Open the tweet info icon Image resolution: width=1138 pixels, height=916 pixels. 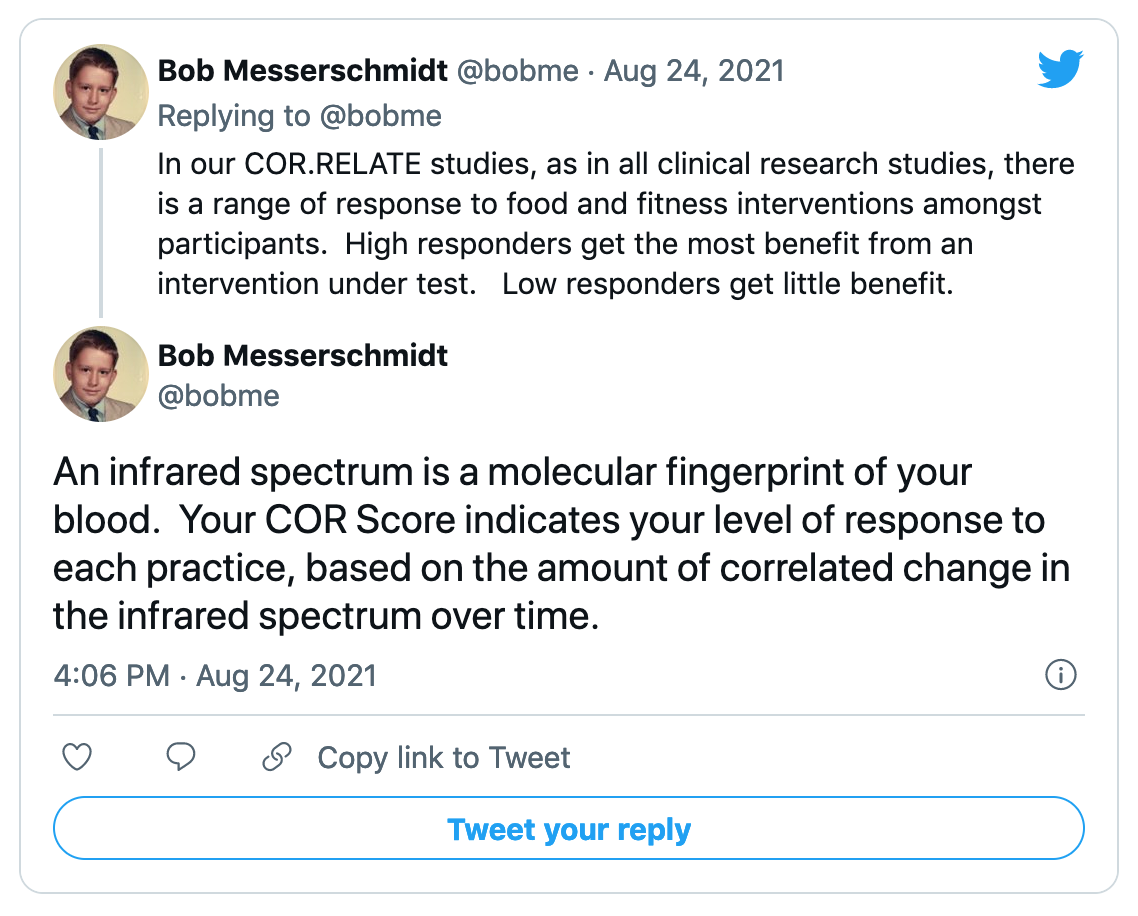point(1060,675)
